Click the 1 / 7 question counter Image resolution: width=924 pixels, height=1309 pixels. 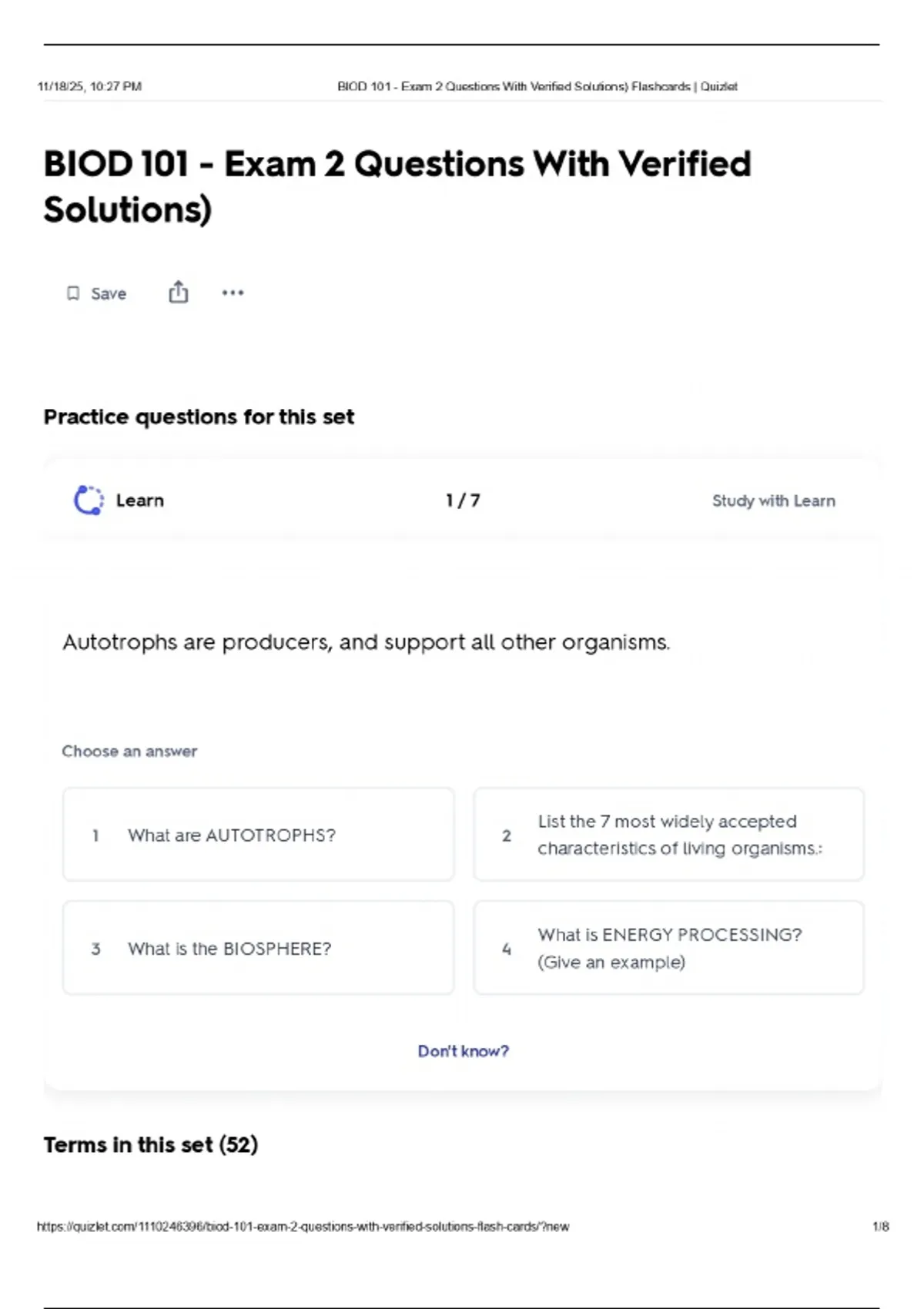tap(463, 500)
